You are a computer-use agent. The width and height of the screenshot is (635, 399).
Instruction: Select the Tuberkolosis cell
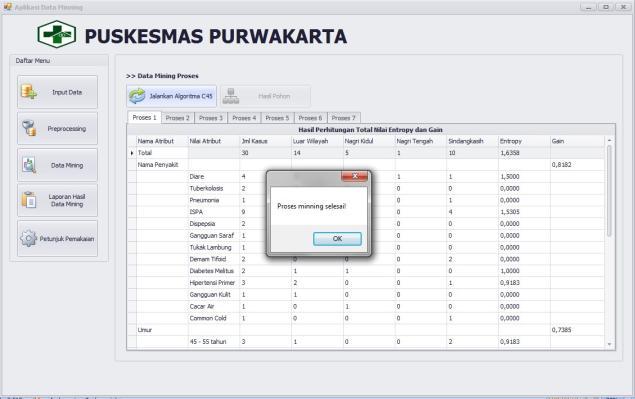click(x=214, y=188)
